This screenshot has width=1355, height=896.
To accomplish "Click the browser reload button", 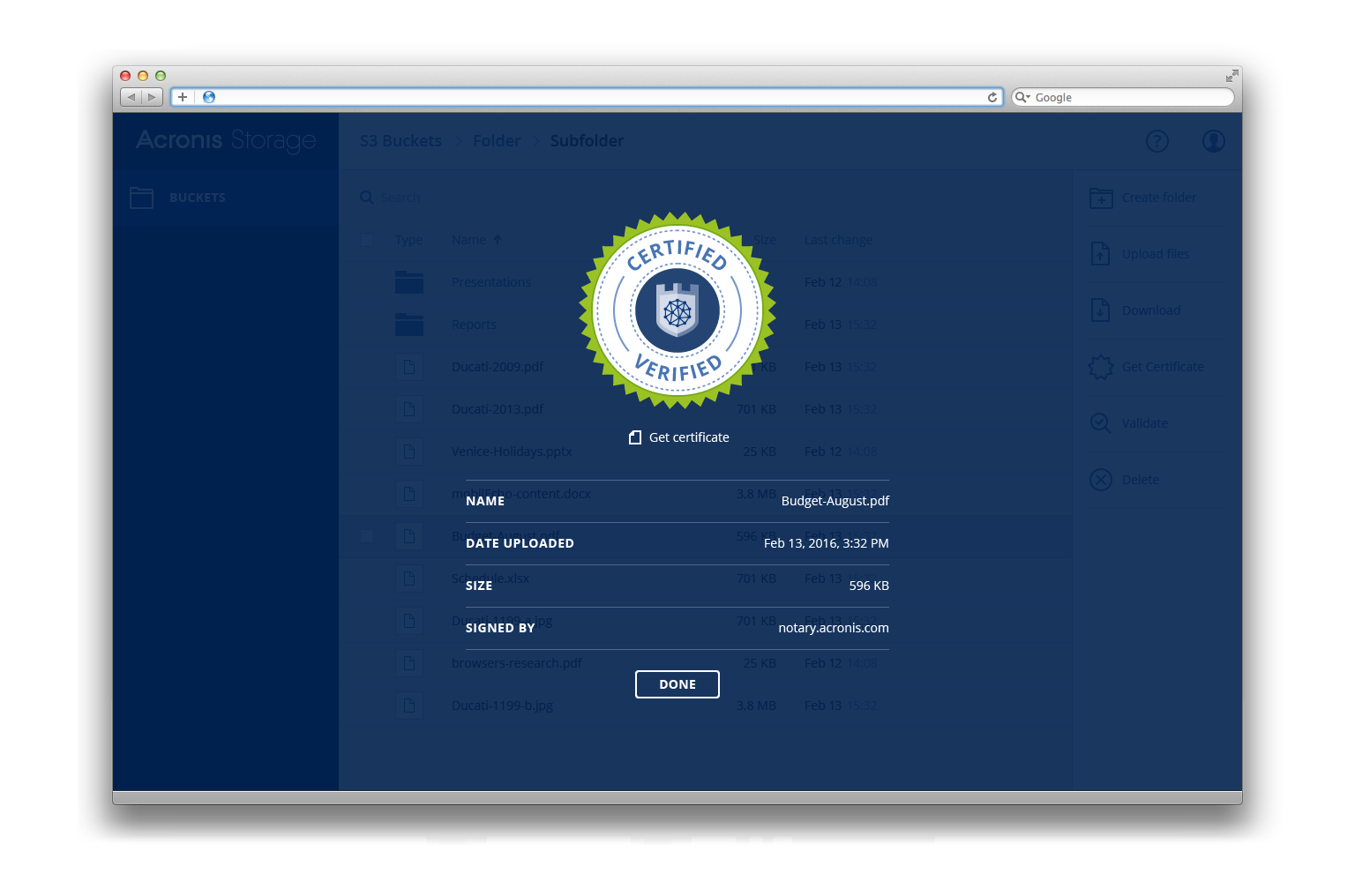I will point(992,97).
